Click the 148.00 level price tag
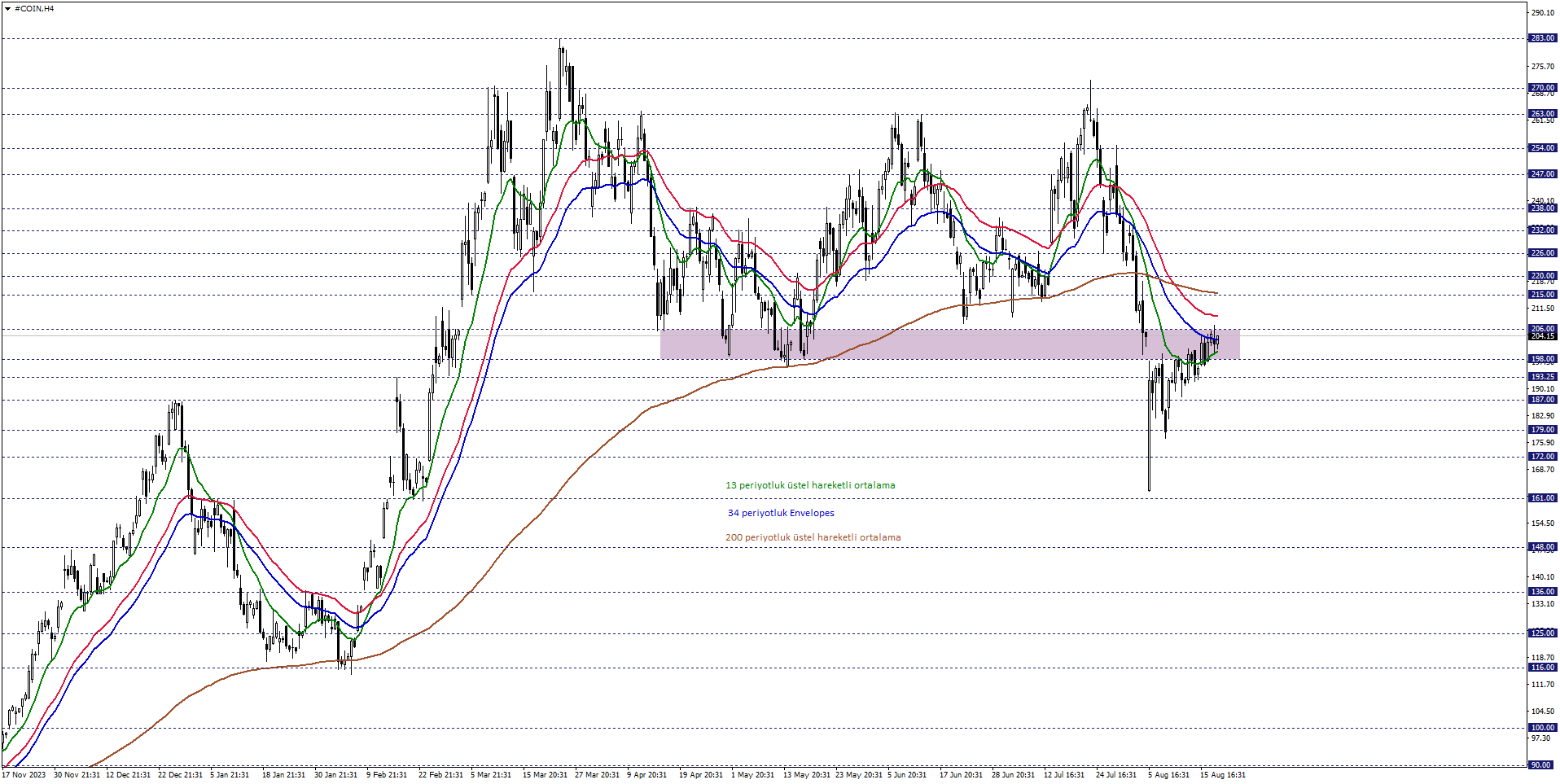1560x784 pixels. [1542, 547]
